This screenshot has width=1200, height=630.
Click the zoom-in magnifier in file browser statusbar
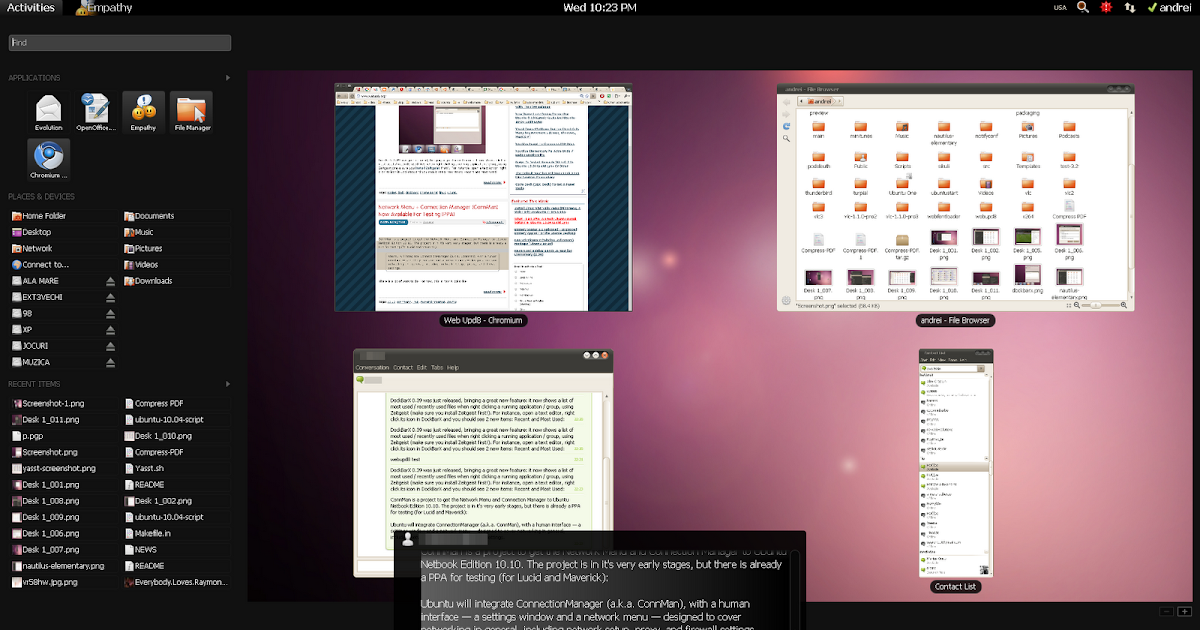point(1124,305)
